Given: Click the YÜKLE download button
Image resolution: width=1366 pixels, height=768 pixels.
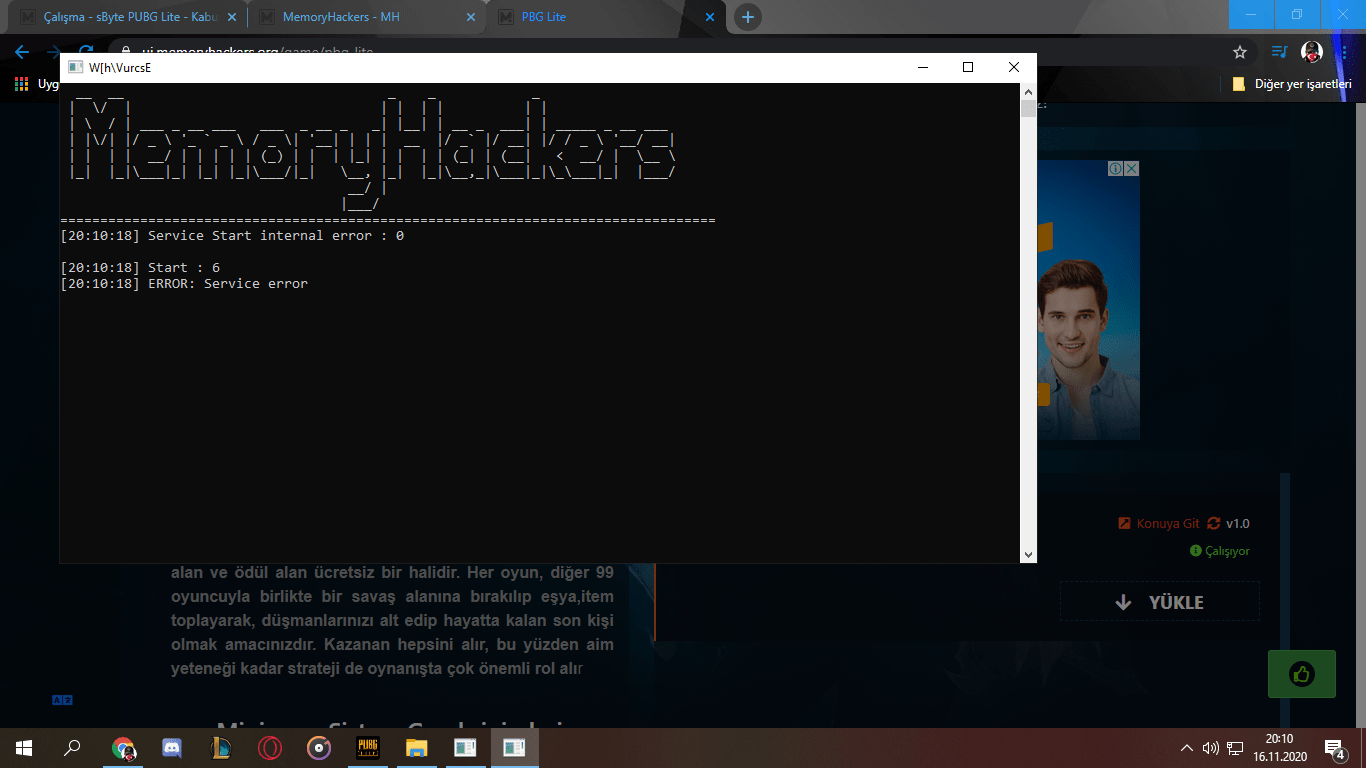Looking at the screenshot, I should [x=1160, y=602].
